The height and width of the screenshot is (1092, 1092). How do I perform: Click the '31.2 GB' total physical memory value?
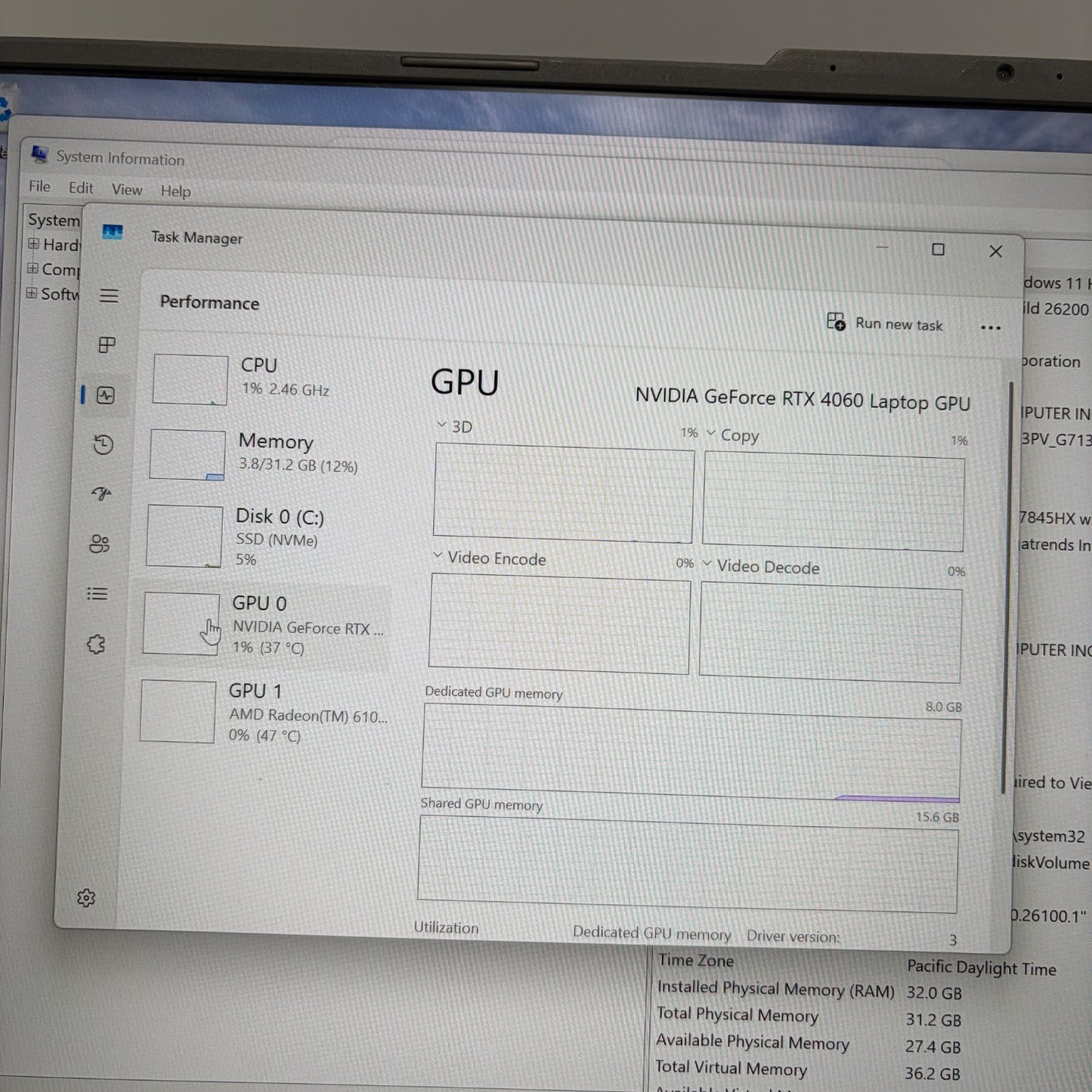pyautogui.click(x=934, y=1020)
